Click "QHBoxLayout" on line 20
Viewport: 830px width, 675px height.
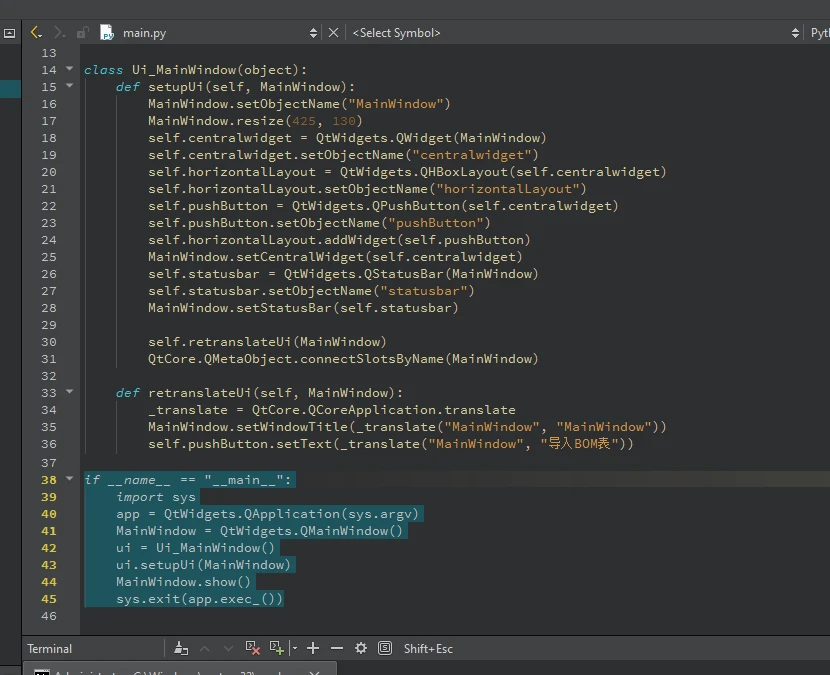tap(464, 172)
